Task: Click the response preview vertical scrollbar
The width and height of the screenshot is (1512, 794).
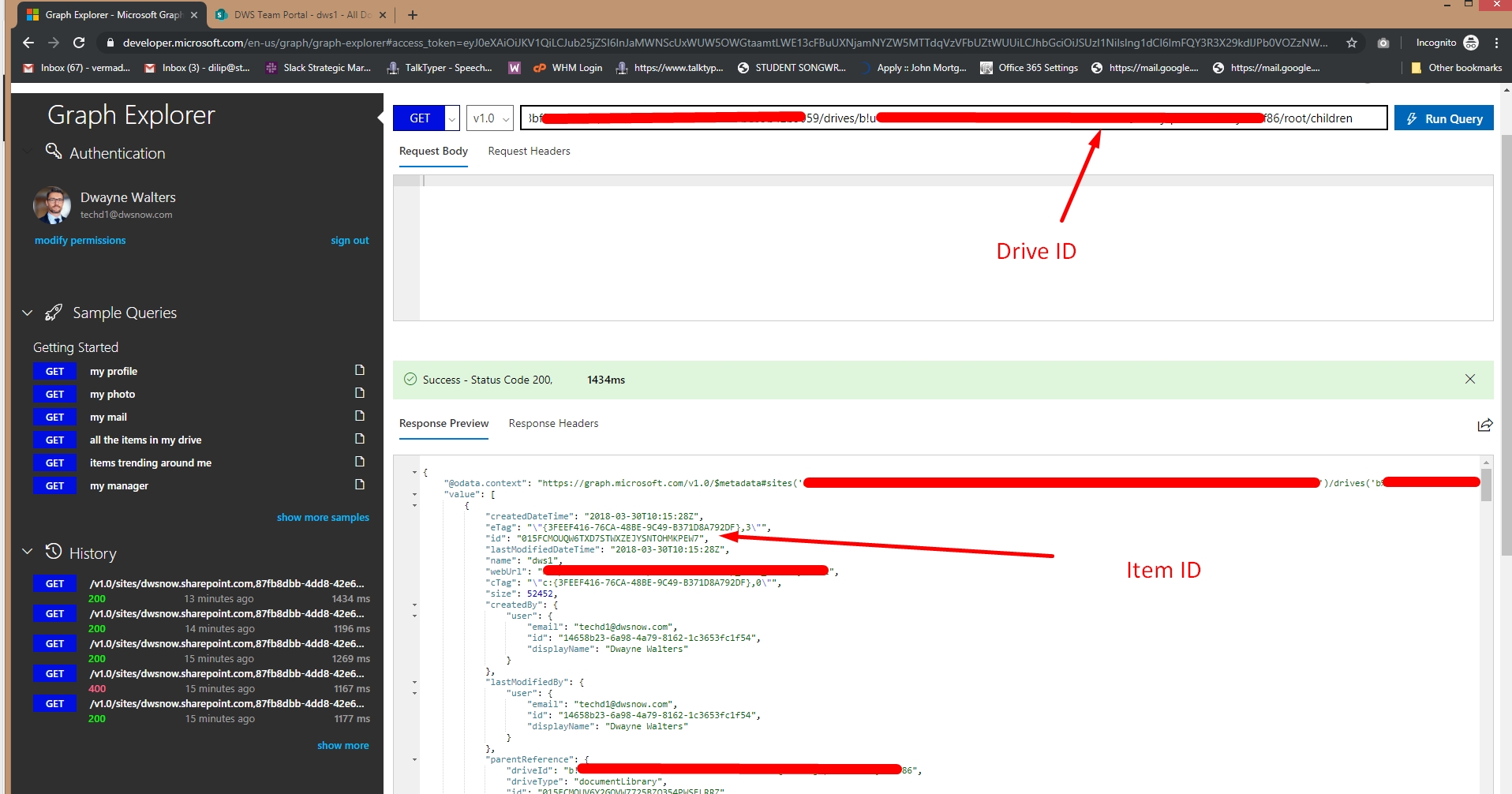Action: [x=1486, y=485]
